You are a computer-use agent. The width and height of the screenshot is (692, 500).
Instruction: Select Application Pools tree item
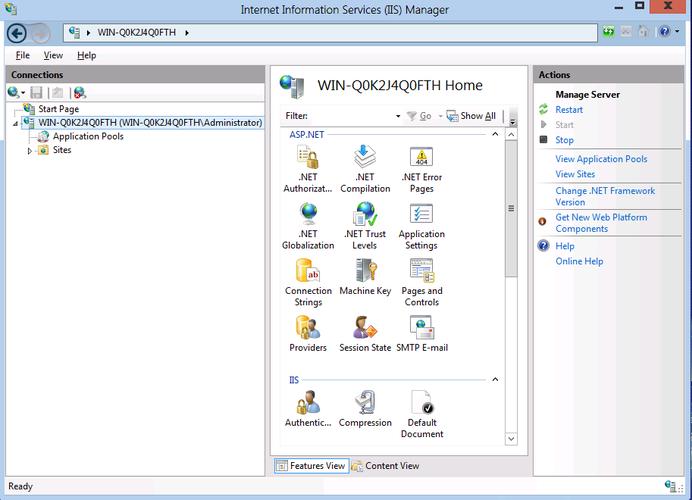[x=88, y=136]
